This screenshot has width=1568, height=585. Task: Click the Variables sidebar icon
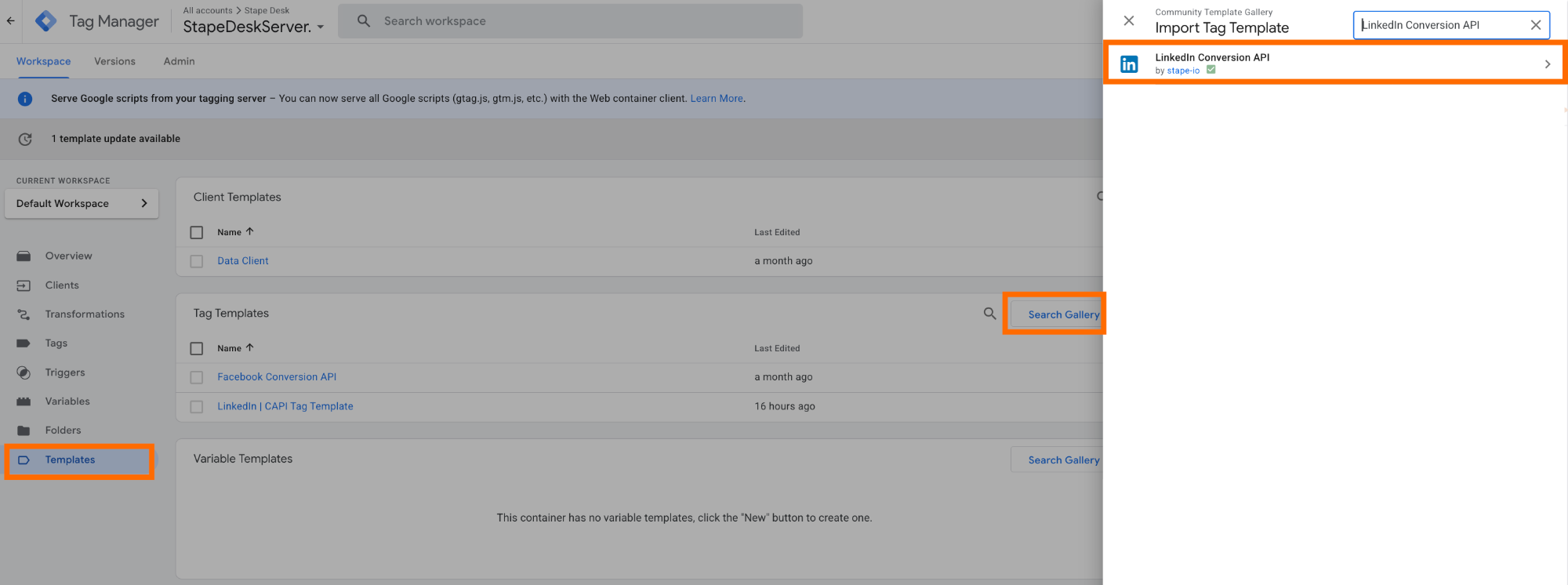[24, 402]
